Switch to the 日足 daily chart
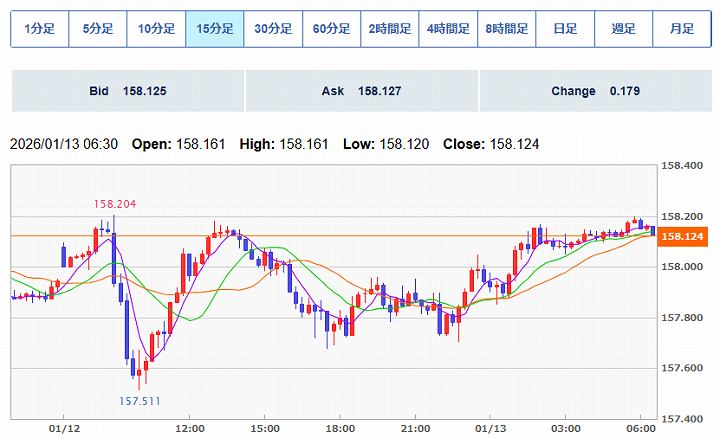720x438 pixels. pyautogui.click(x=565, y=29)
